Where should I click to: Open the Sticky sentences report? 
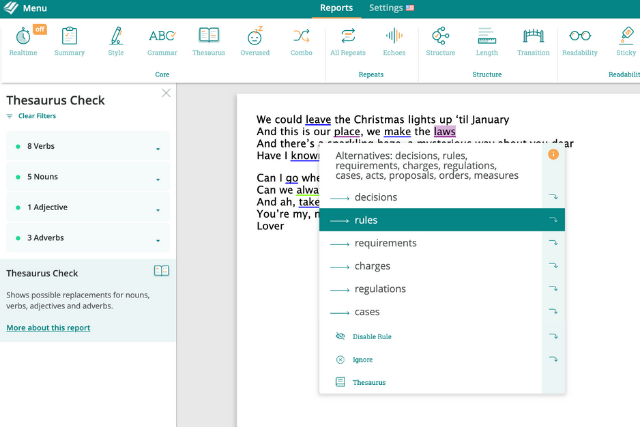click(x=626, y=41)
